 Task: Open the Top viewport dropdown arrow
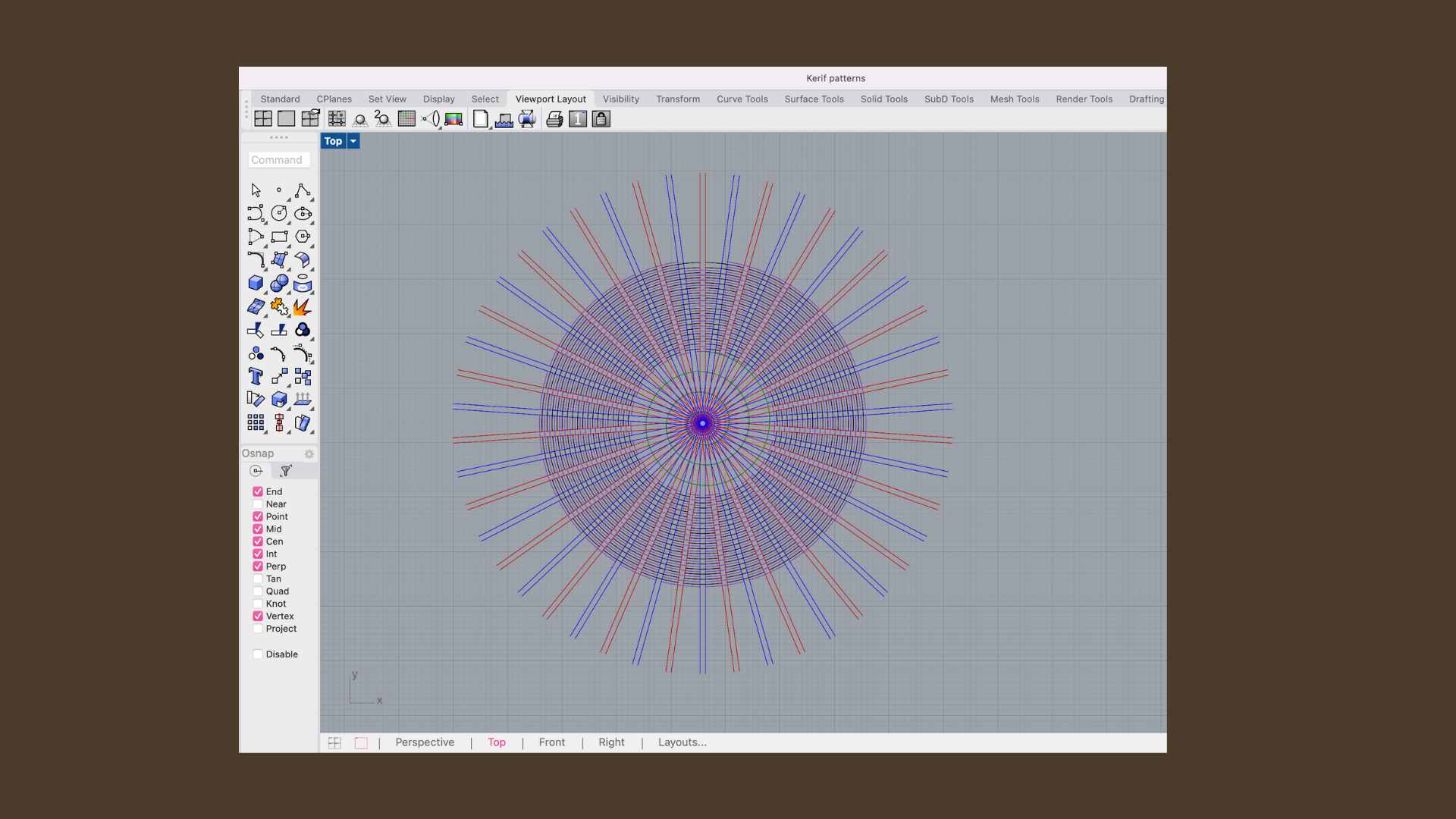[x=353, y=141]
